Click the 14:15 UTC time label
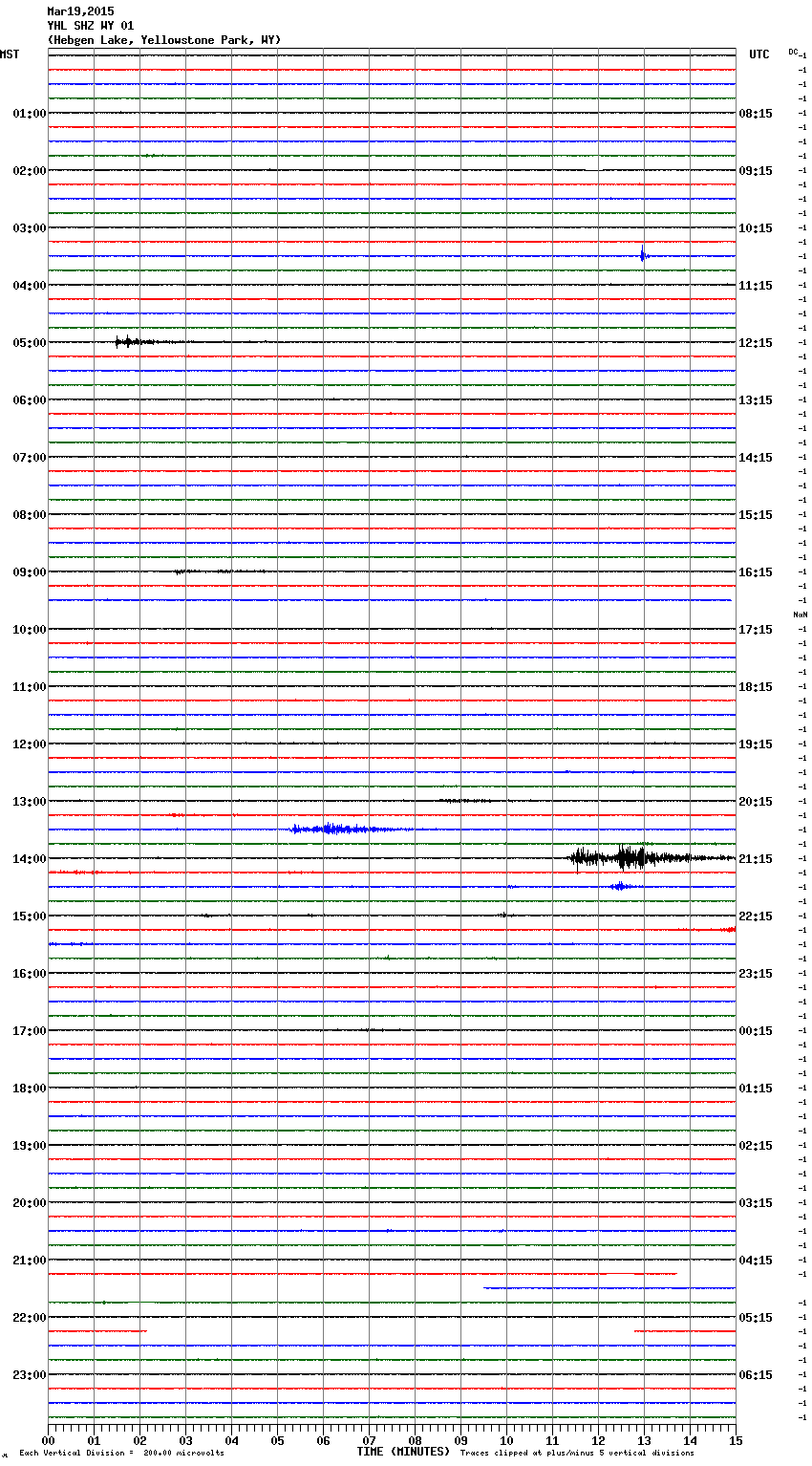812x1466 pixels. 756,458
